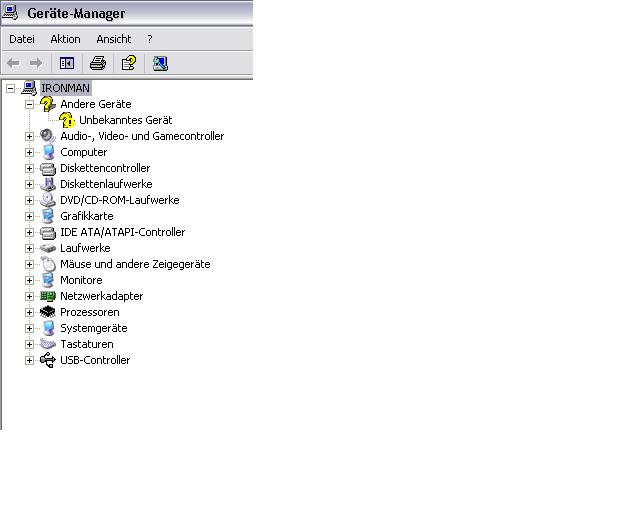Scan for hardware changes toolbar icon
This screenshot has height=512, width=640.
coord(160,63)
